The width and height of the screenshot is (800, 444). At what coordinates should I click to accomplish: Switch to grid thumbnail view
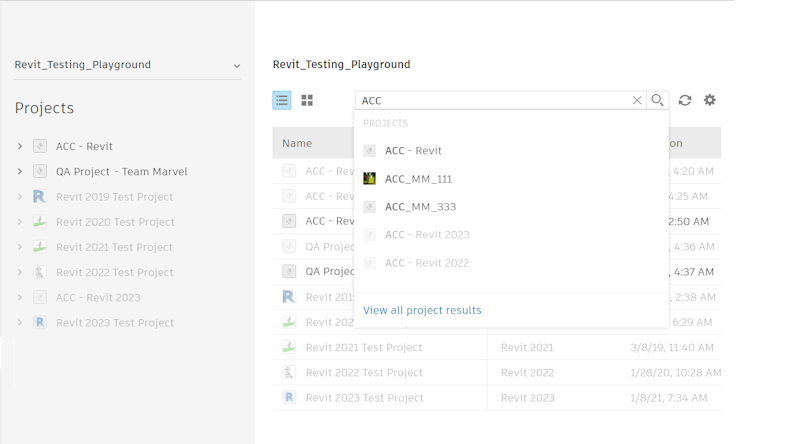[307, 100]
